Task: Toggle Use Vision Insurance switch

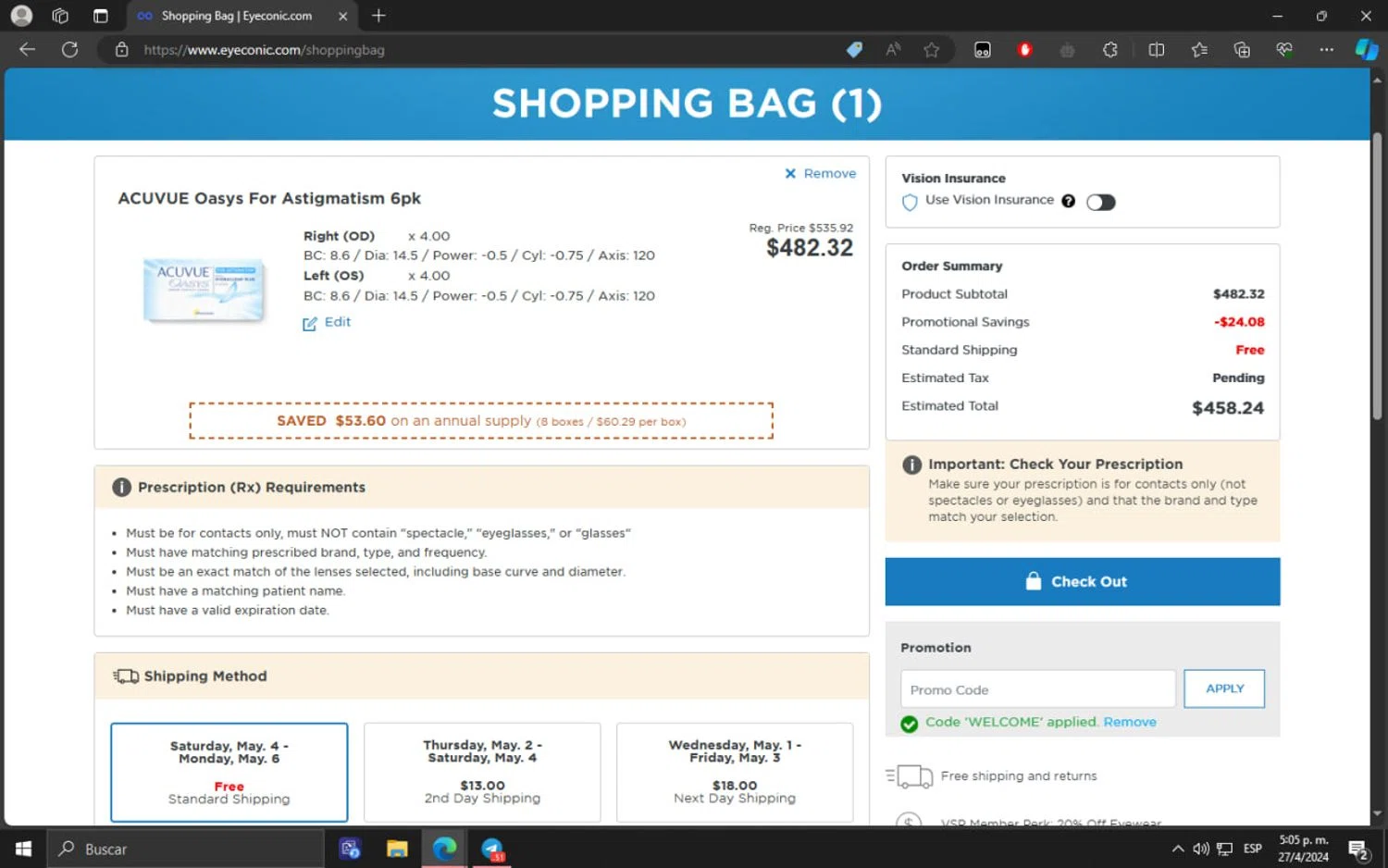Action: pyautogui.click(x=1100, y=202)
